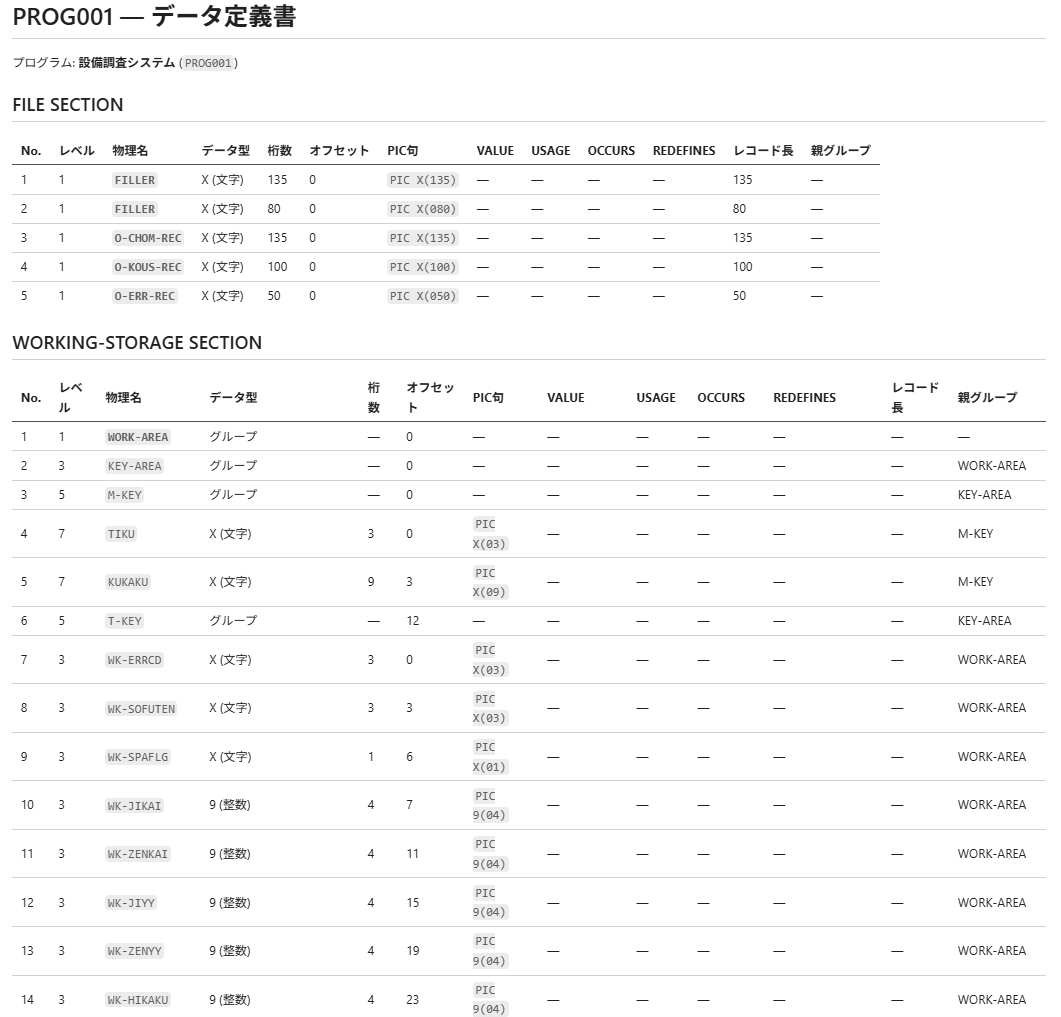
Task: Click the VALUE header in the WORKING-STORAGE table
Action: pyautogui.click(x=566, y=397)
